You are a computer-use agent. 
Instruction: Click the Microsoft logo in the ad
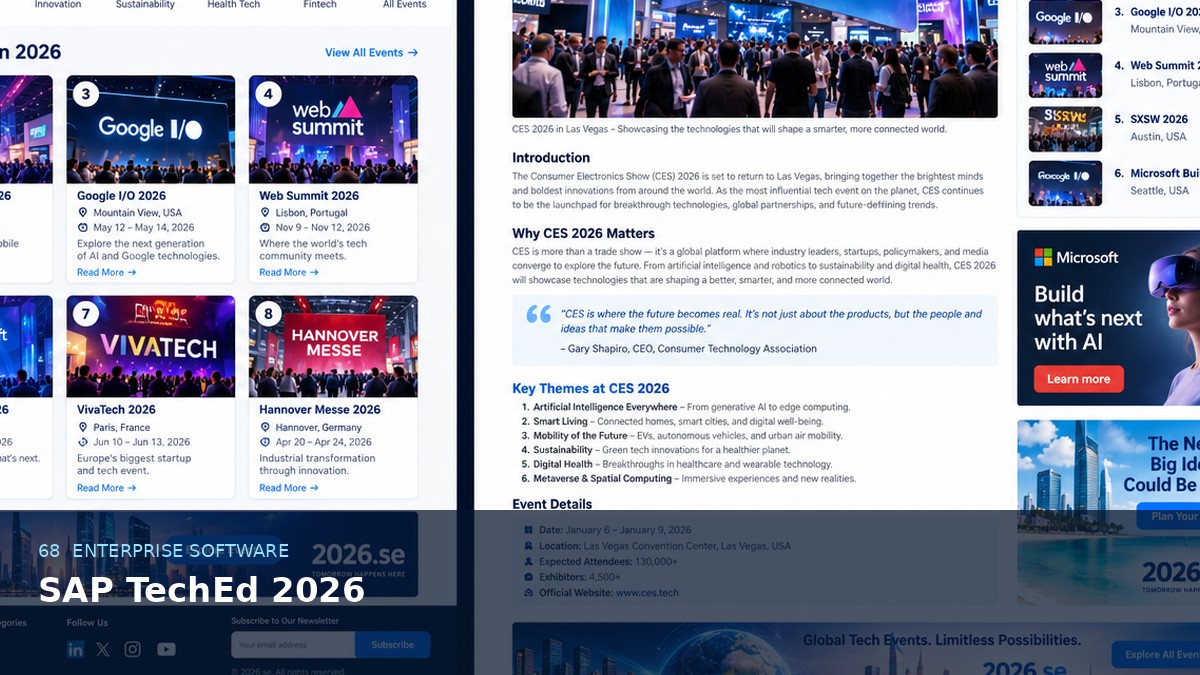tap(1076, 258)
